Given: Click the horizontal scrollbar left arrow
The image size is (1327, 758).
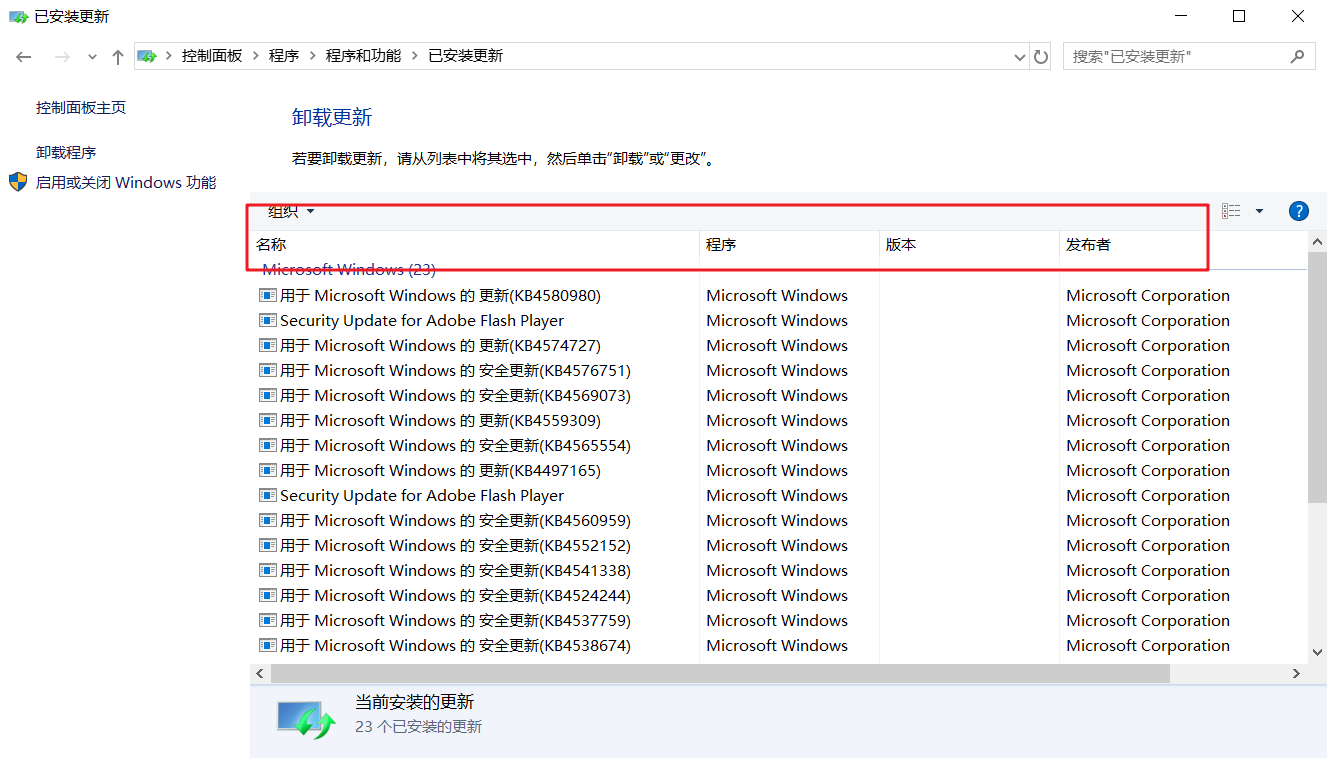Looking at the screenshot, I should (x=260, y=674).
